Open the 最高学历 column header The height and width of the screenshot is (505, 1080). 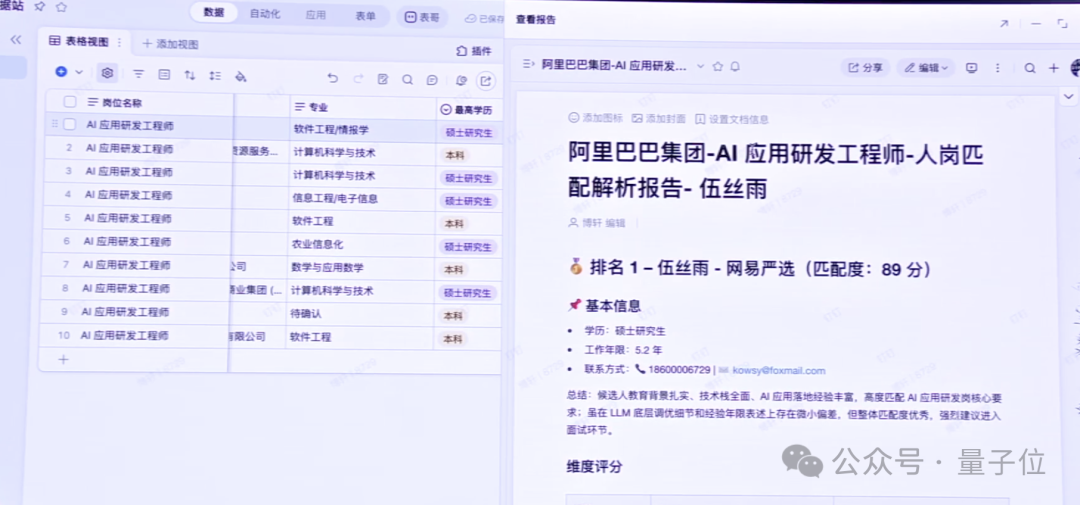coord(469,110)
